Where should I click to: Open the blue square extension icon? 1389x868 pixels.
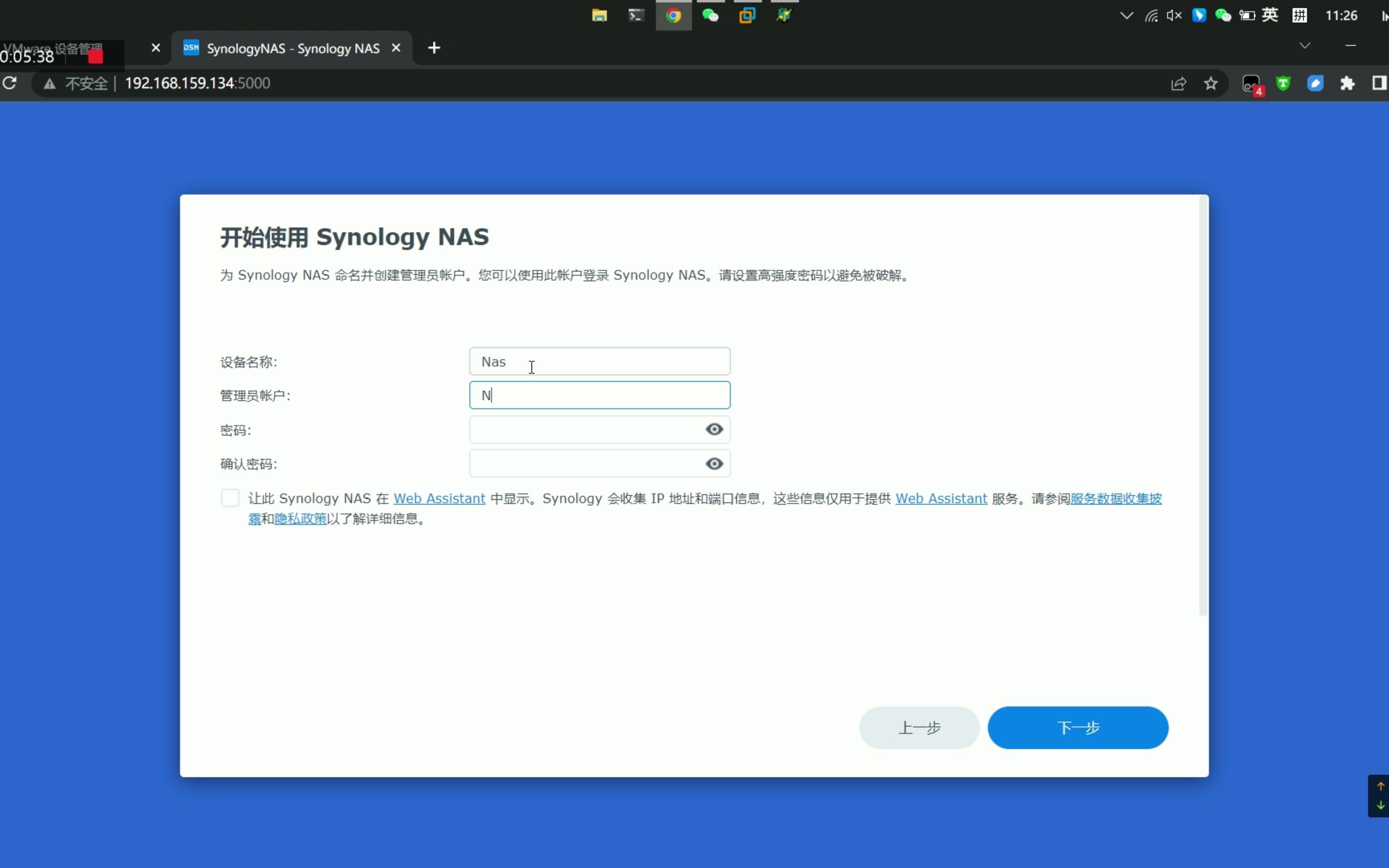tap(1315, 84)
